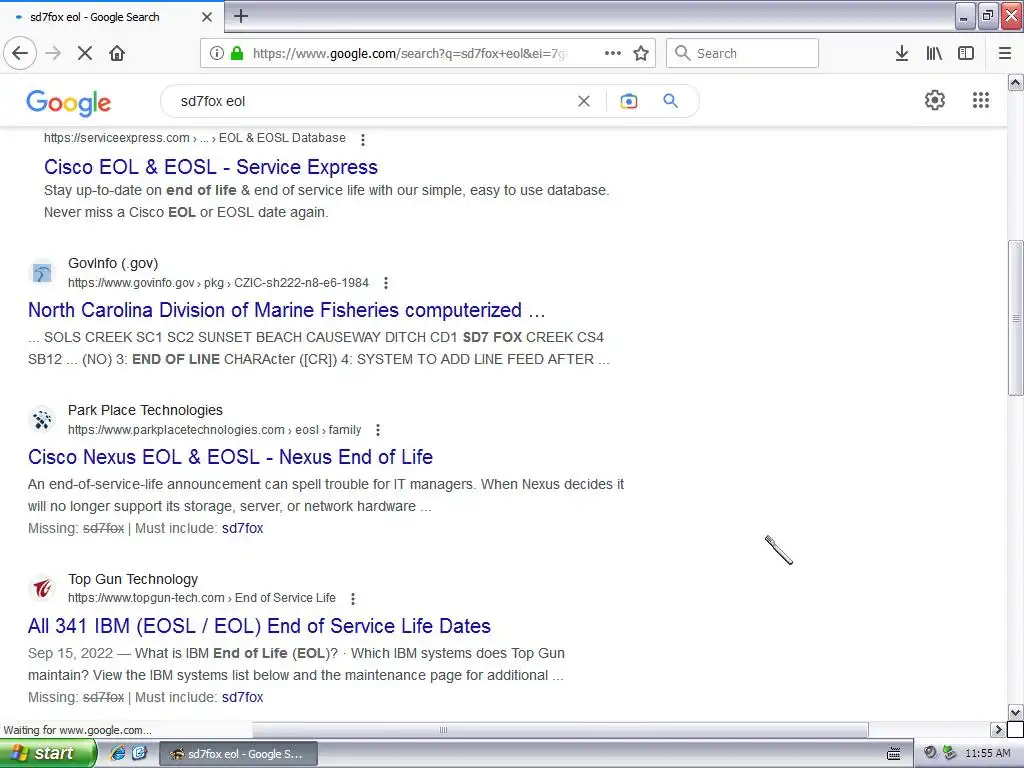Open the Google apps grid
This screenshot has width=1024, height=768.
point(981,100)
